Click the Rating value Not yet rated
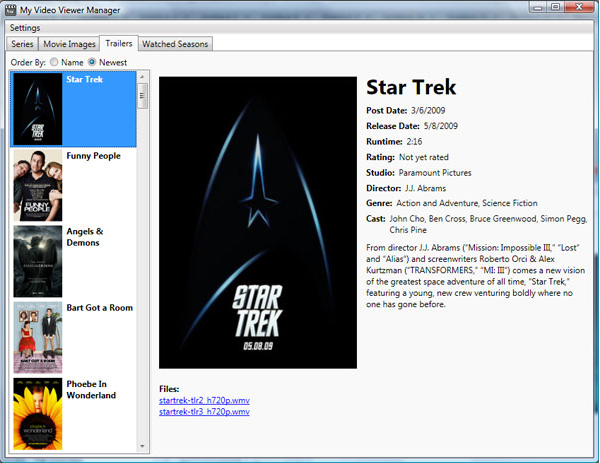 pyautogui.click(x=424, y=157)
